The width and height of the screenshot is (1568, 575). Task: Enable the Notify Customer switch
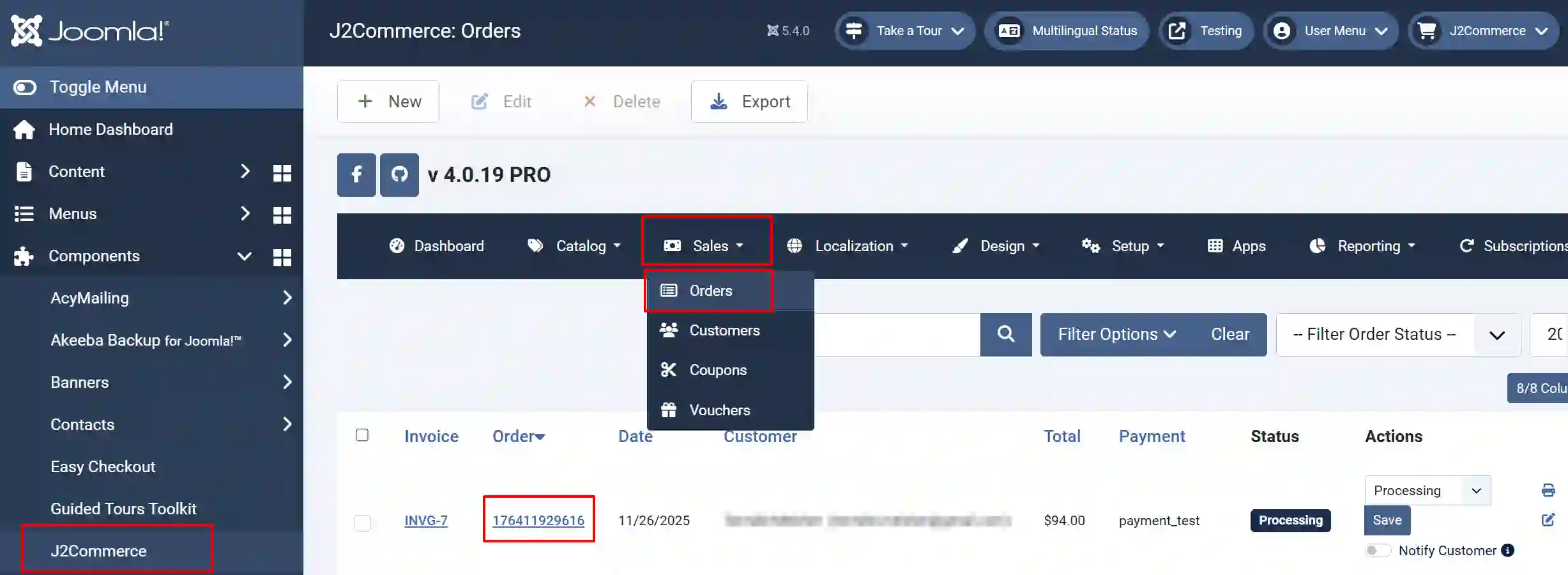[x=1378, y=550]
